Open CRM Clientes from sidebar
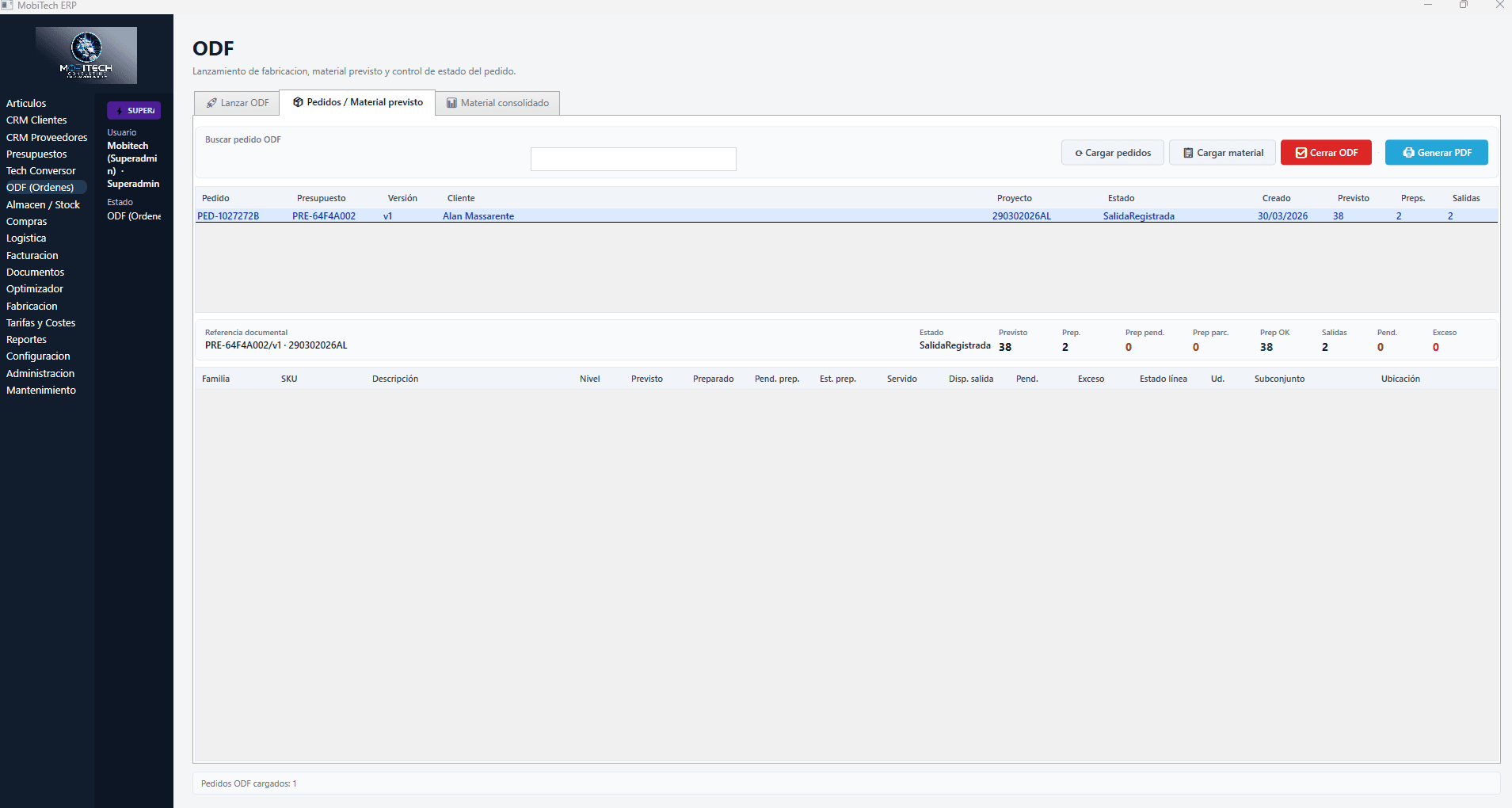1512x808 pixels. pos(36,120)
